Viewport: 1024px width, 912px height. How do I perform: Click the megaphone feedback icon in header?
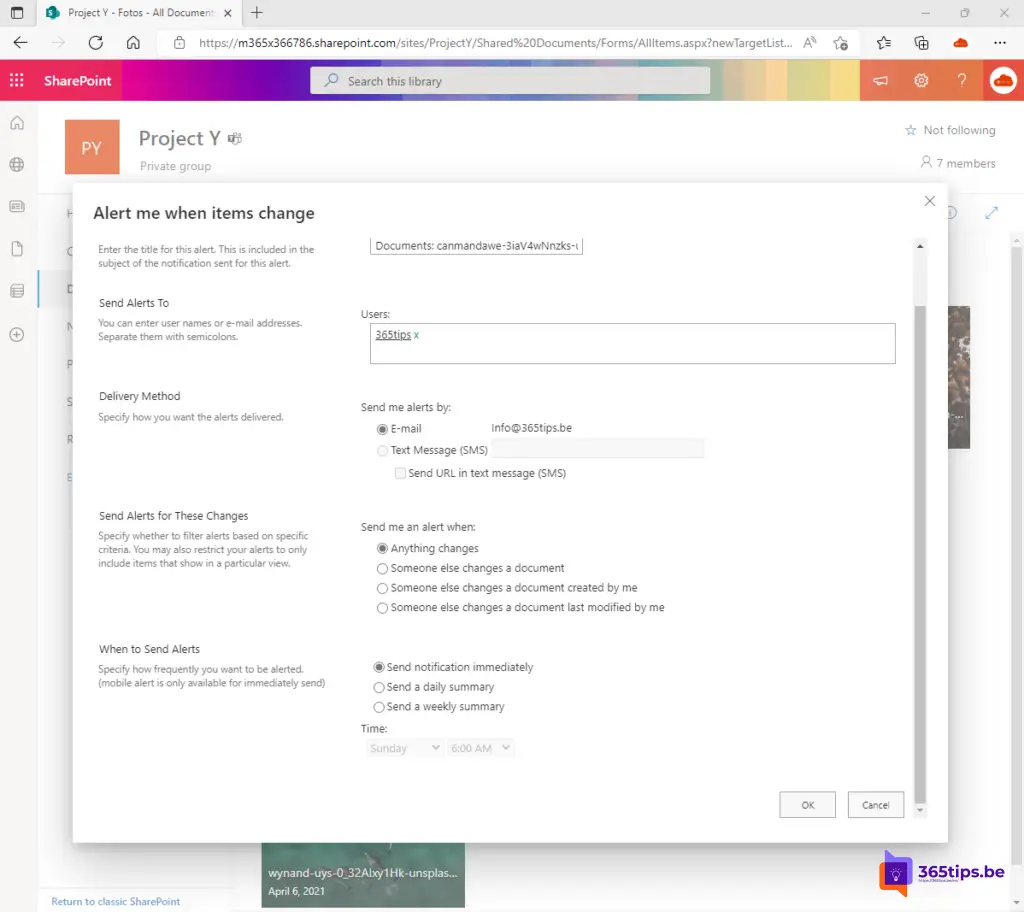tap(881, 81)
